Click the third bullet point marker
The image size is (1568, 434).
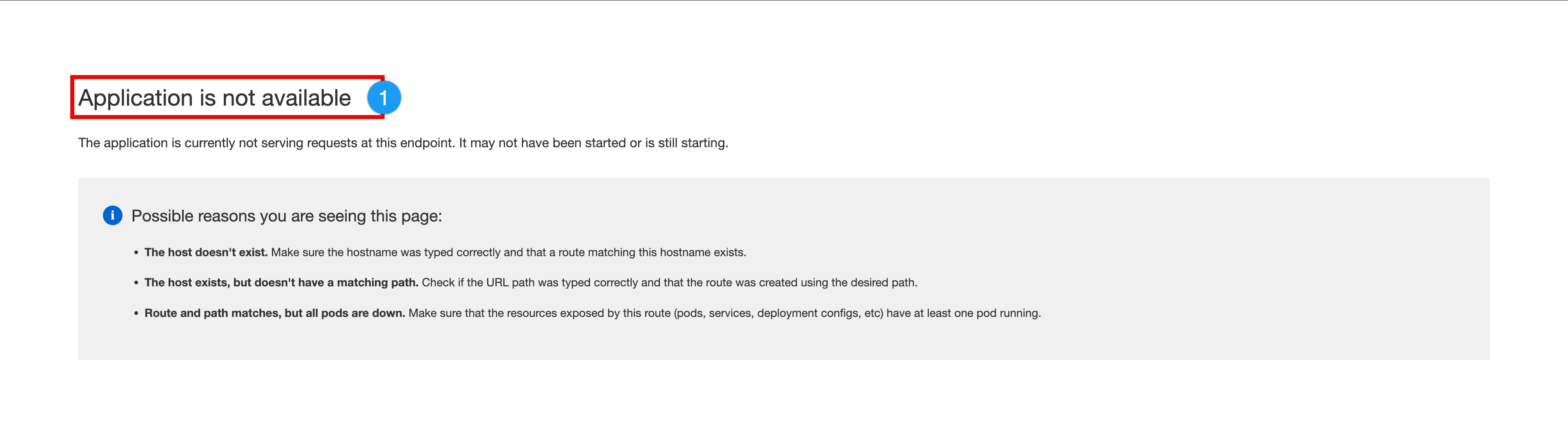click(x=136, y=314)
